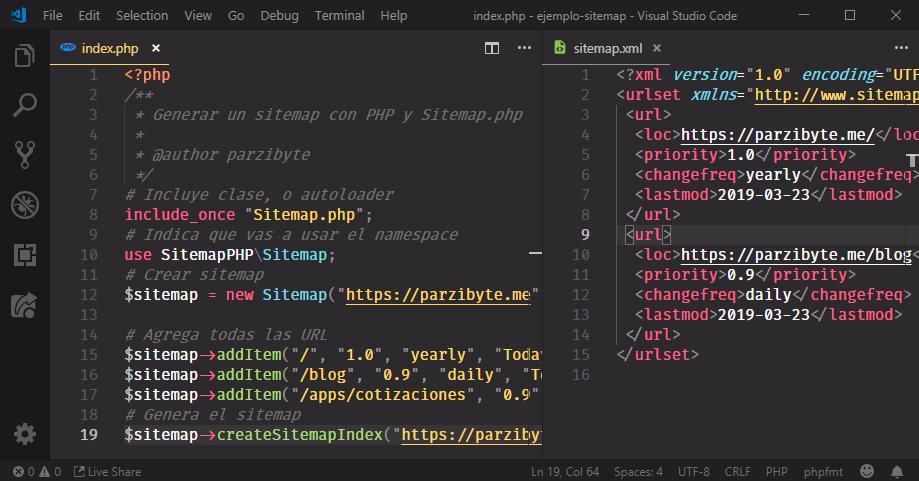Switch to the sitemap.xml tab

[608, 48]
